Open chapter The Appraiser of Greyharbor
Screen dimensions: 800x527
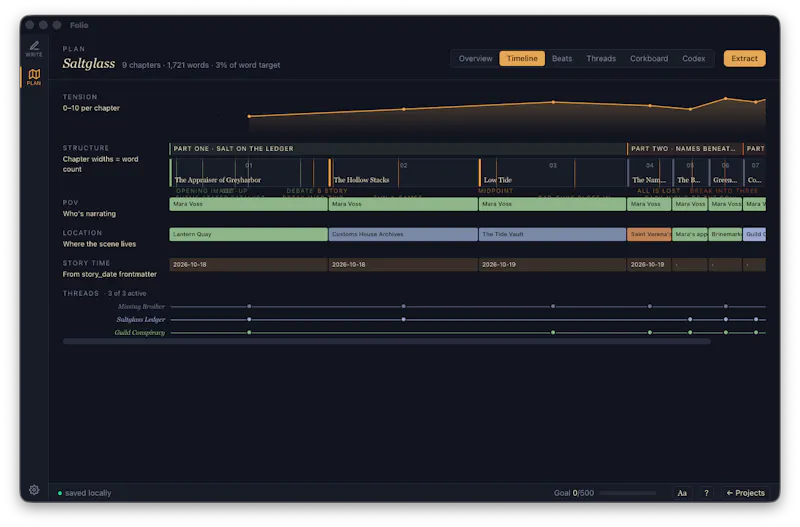point(248,172)
